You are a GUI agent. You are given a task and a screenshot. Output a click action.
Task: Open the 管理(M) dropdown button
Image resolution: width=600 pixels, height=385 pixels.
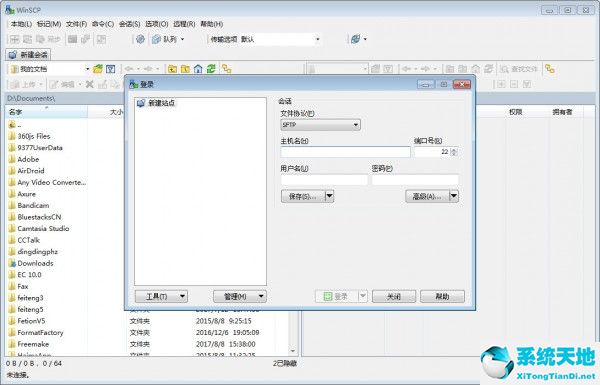(x=240, y=296)
